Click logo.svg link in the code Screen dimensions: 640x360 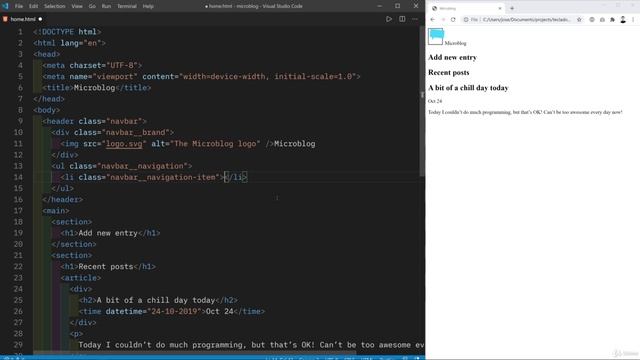click(x=124, y=144)
